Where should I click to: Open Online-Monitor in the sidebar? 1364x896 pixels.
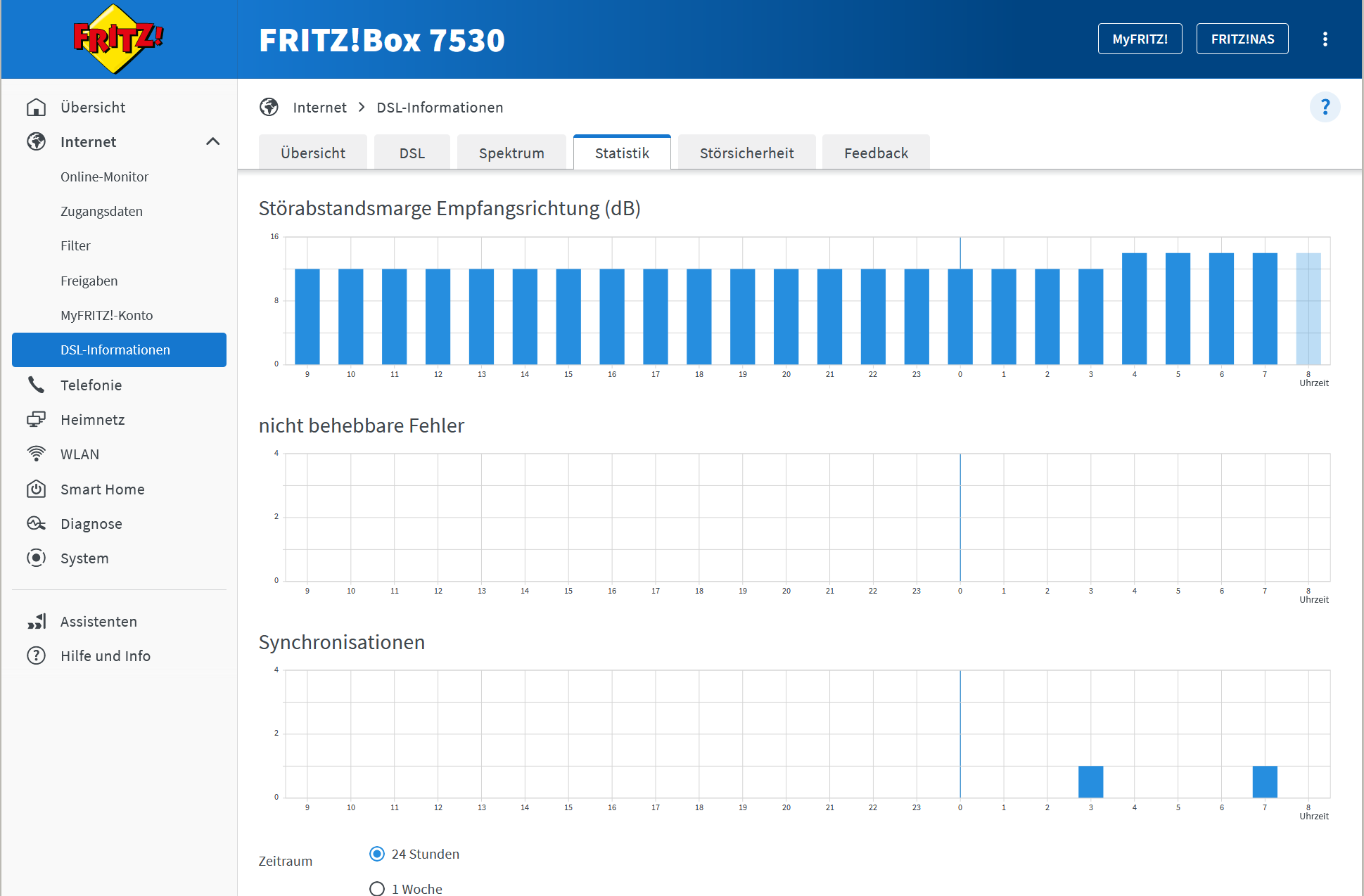[x=104, y=177]
